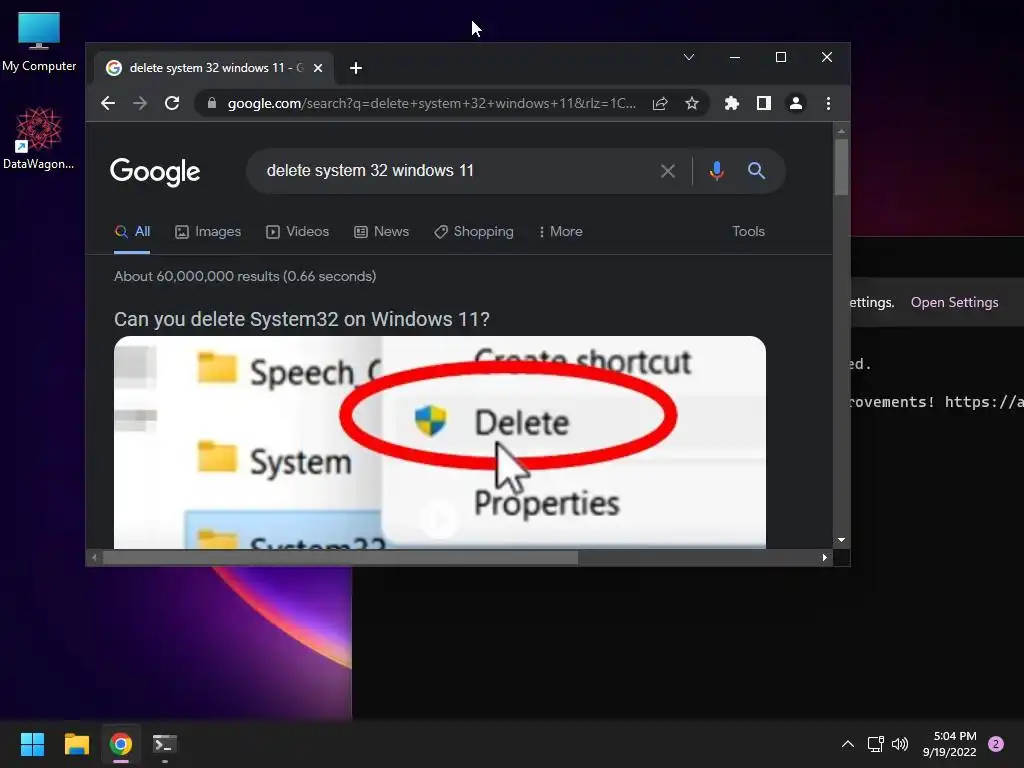Clear the Google search box
Image resolution: width=1024 pixels, height=768 pixels.
click(667, 171)
